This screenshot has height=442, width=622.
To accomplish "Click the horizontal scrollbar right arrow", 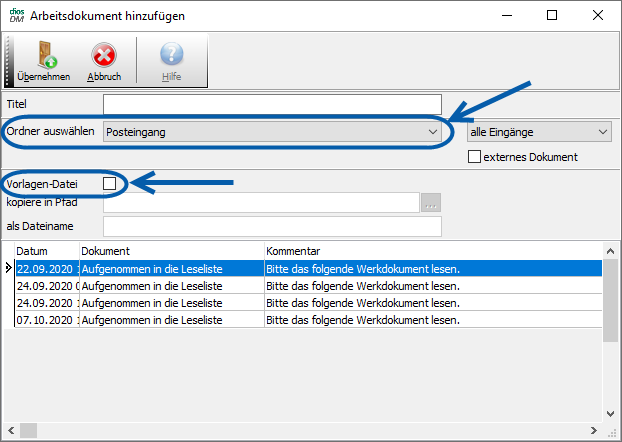I will click(593, 431).
